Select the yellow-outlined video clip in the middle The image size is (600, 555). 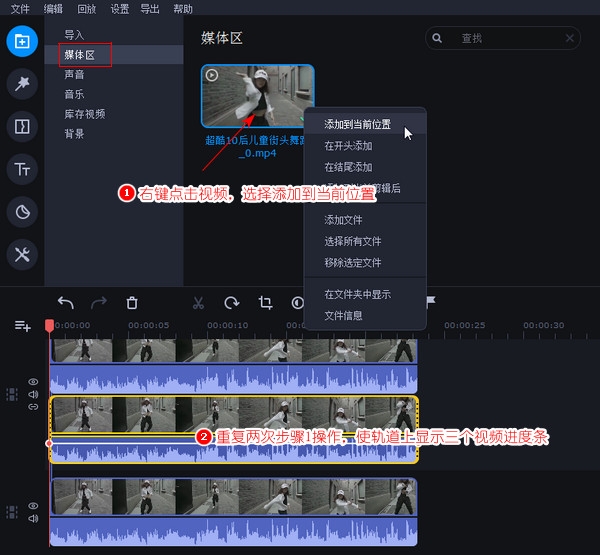pos(234,414)
